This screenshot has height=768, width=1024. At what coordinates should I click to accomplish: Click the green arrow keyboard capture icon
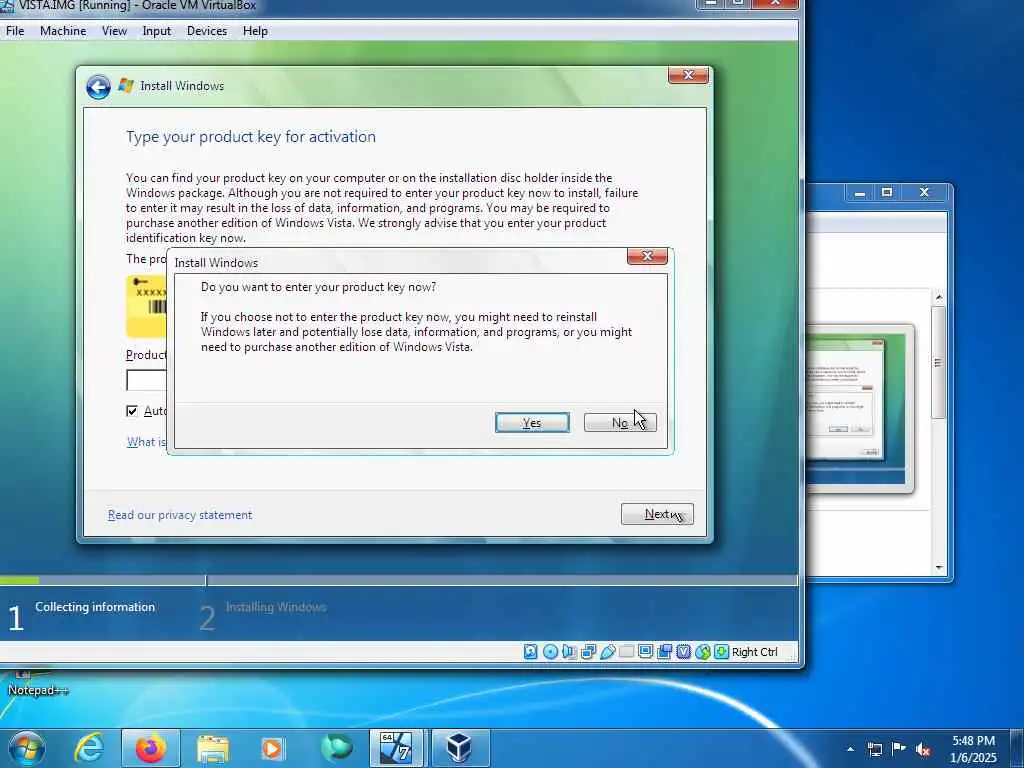coord(721,652)
